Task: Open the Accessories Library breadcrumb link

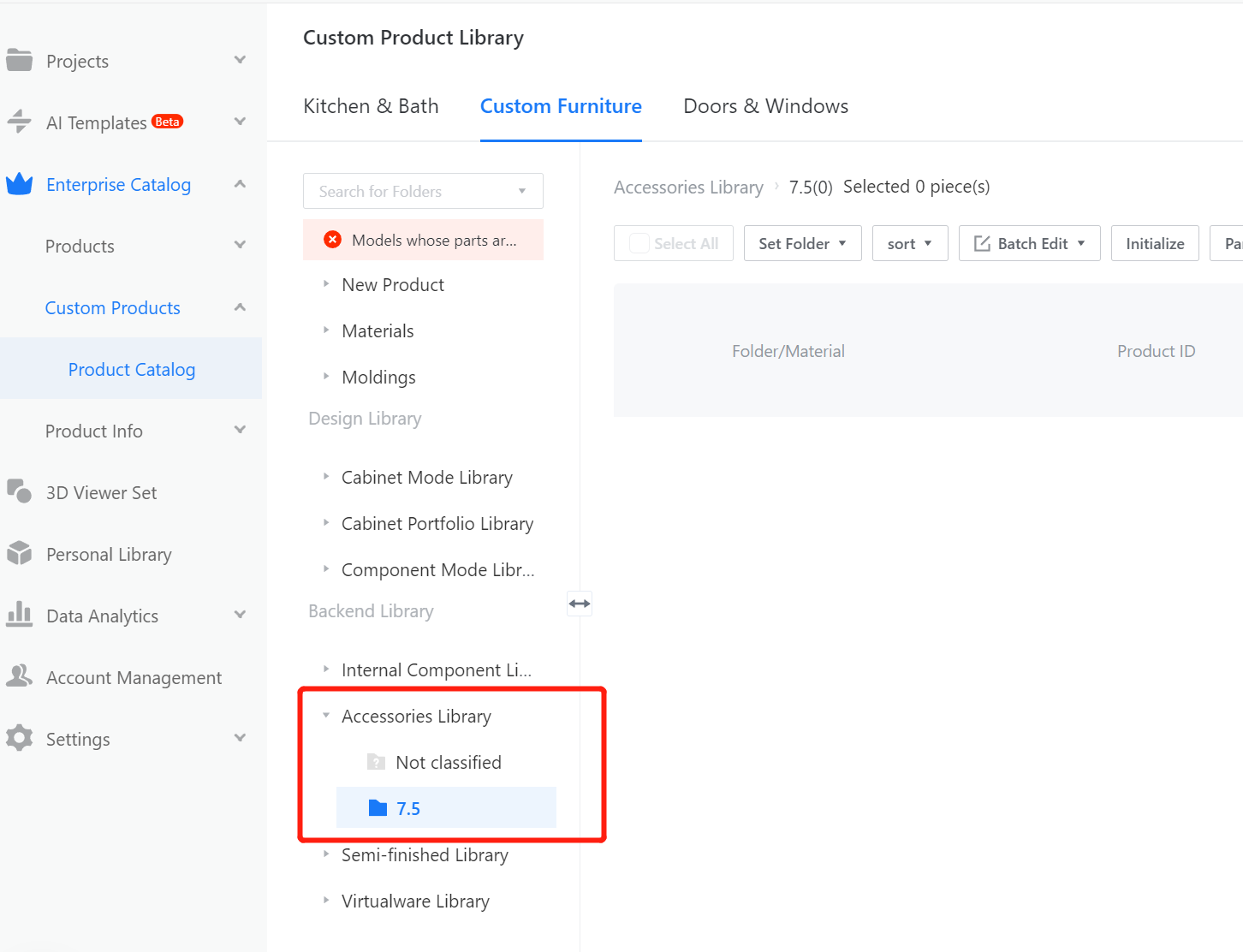Action: 688,187
